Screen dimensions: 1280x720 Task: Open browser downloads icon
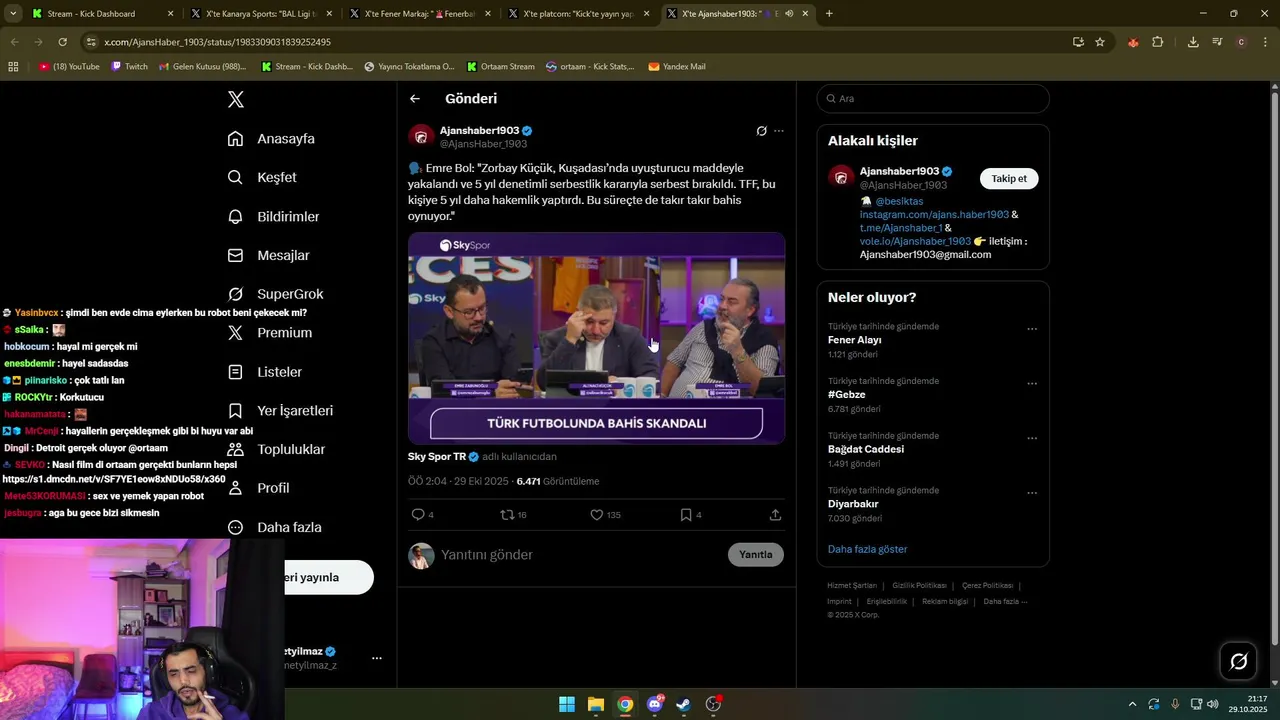1193,42
